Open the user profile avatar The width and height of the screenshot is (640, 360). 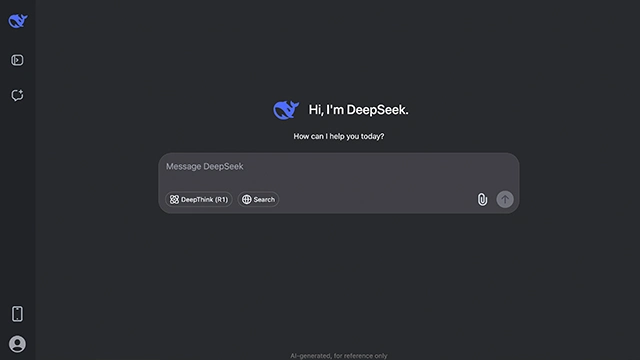click(17, 344)
